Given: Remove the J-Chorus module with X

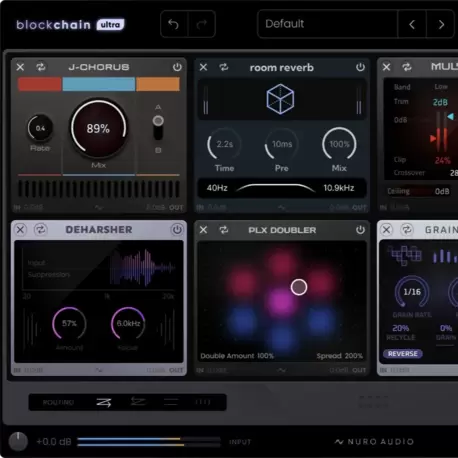Looking at the screenshot, I should point(20,67).
